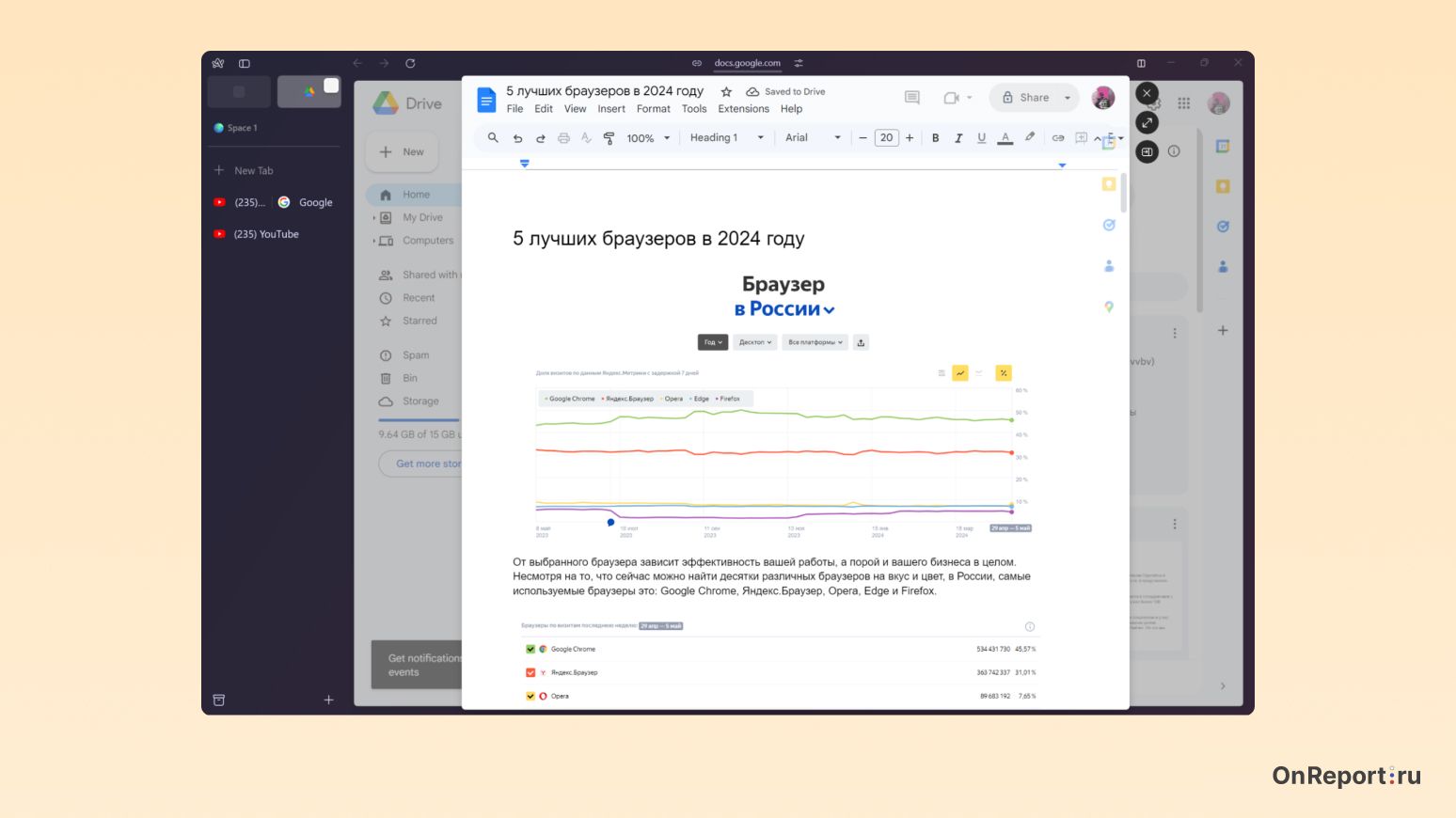Uncheck the Opera row checkbox
Screen dimensions: 1456x818
[x=530, y=696]
